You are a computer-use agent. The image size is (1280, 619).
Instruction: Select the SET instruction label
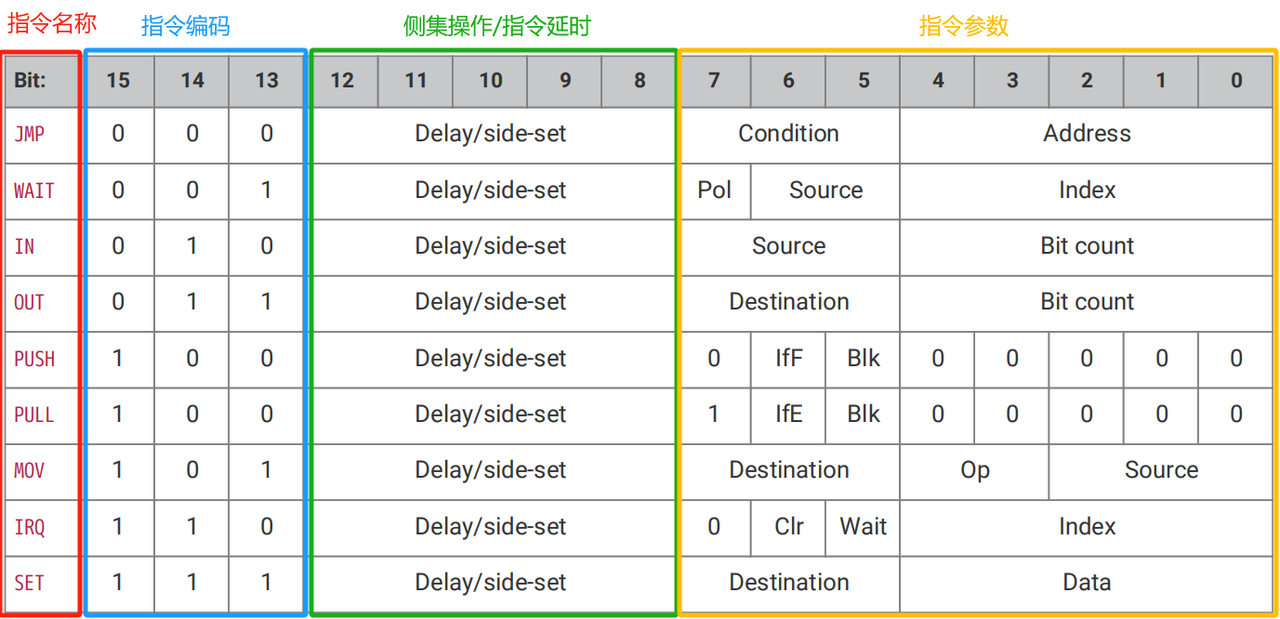(x=29, y=582)
